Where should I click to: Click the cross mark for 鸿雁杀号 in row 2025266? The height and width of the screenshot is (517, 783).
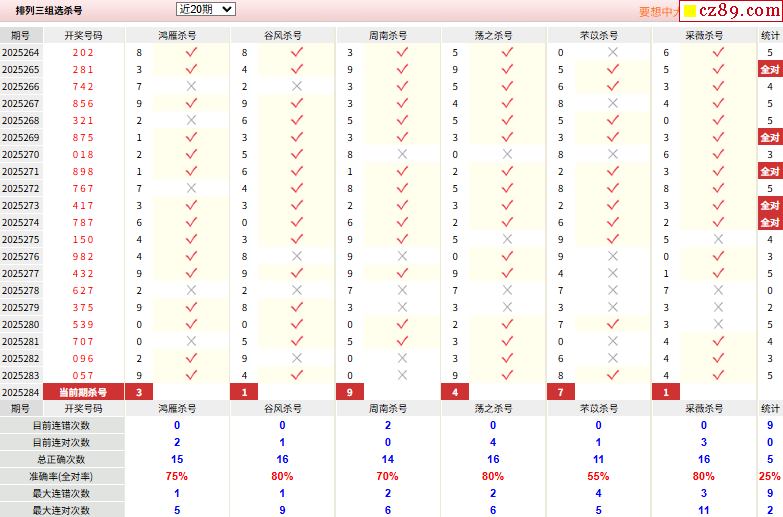point(192,87)
